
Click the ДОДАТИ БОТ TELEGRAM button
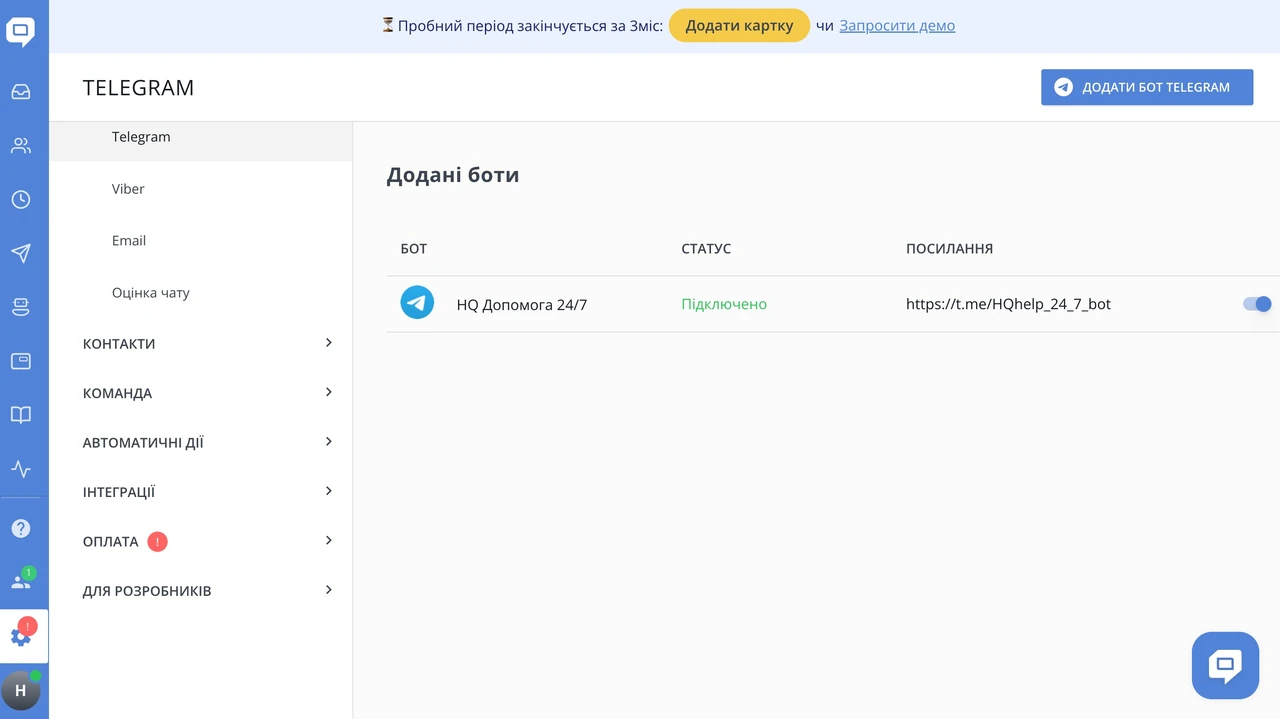point(1147,87)
